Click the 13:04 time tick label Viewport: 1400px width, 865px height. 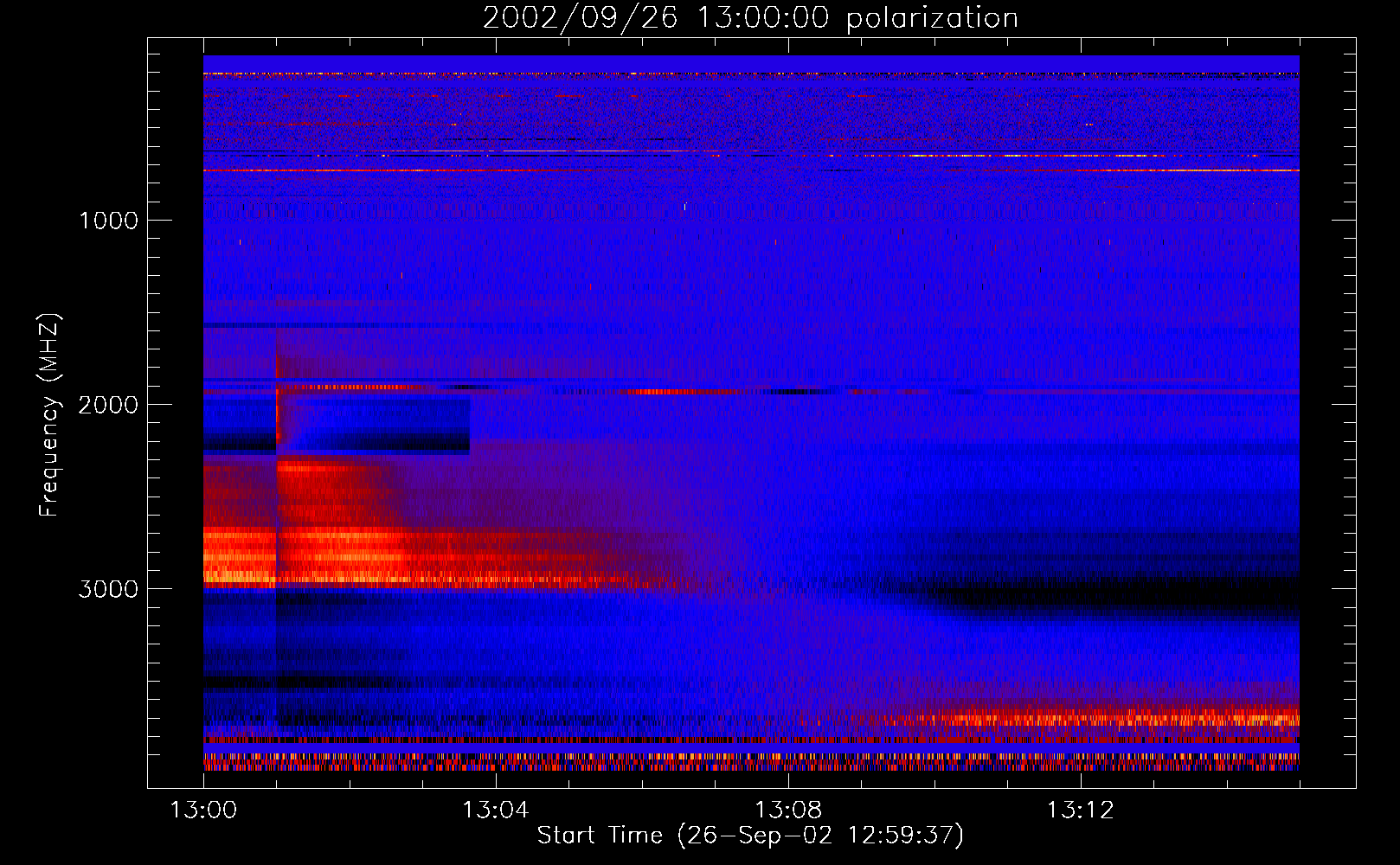pos(496,811)
